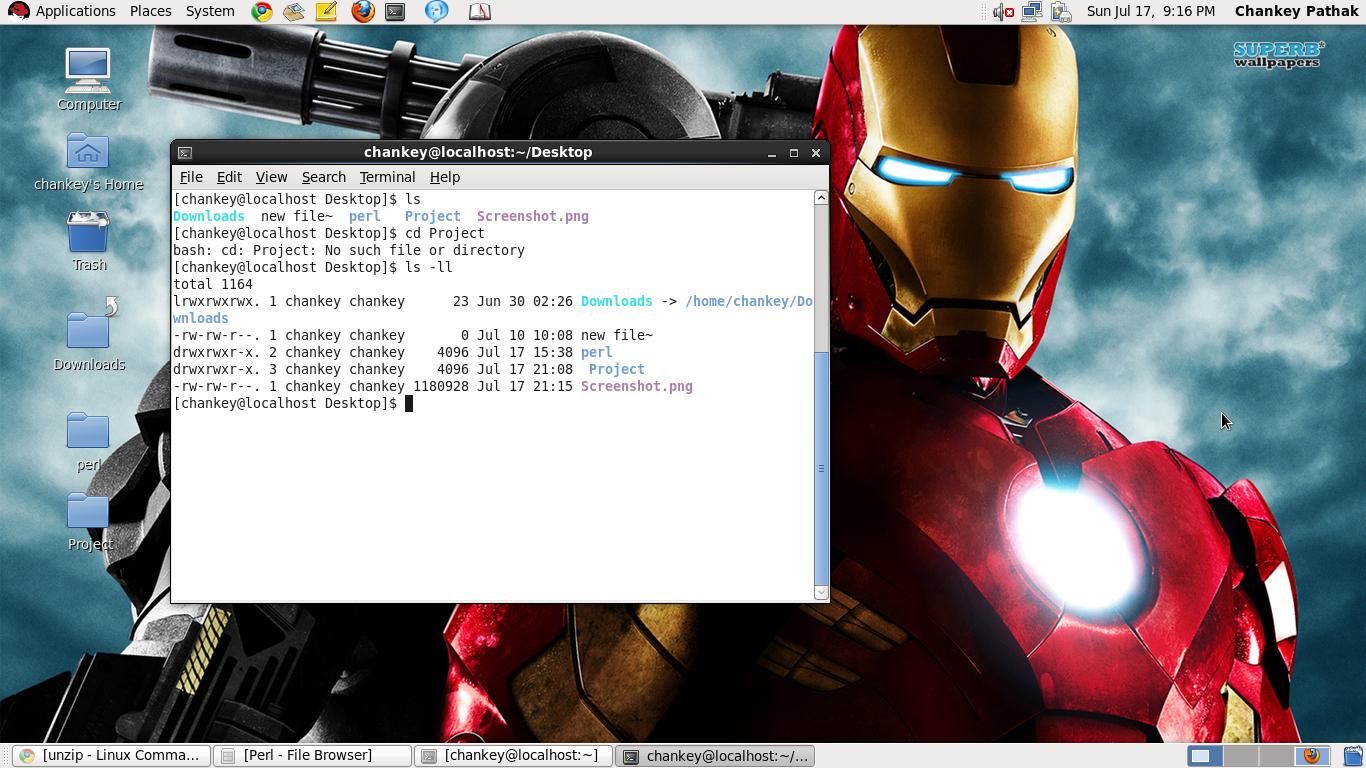Viewport: 1366px width, 768px height.
Task: Click 'Jun 30 02:26' date in listing
Action: pos(525,301)
